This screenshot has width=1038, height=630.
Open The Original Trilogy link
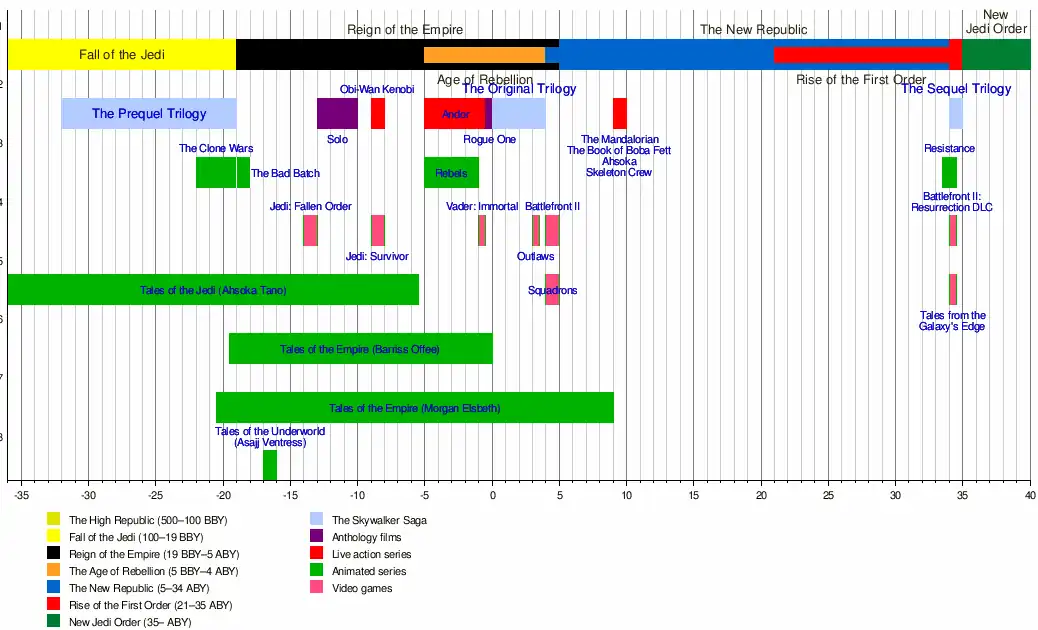[x=519, y=89]
